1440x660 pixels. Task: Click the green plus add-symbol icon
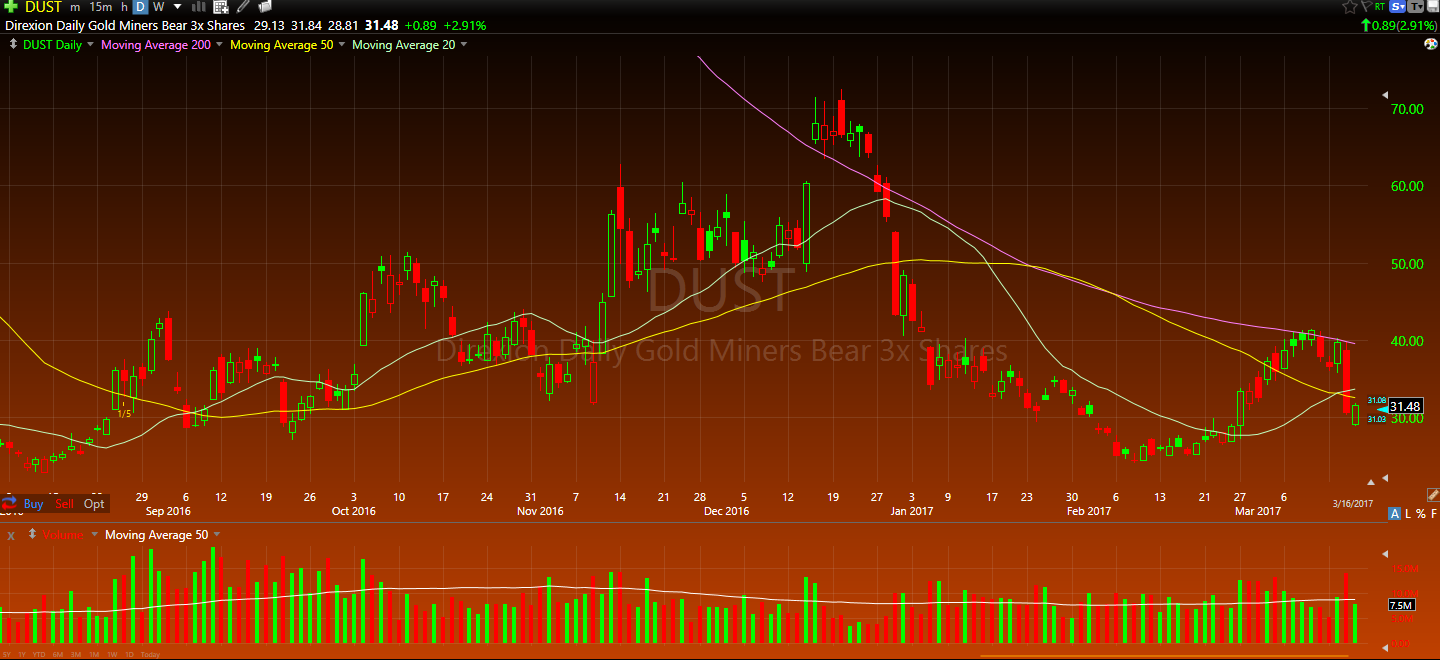point(11,7)
